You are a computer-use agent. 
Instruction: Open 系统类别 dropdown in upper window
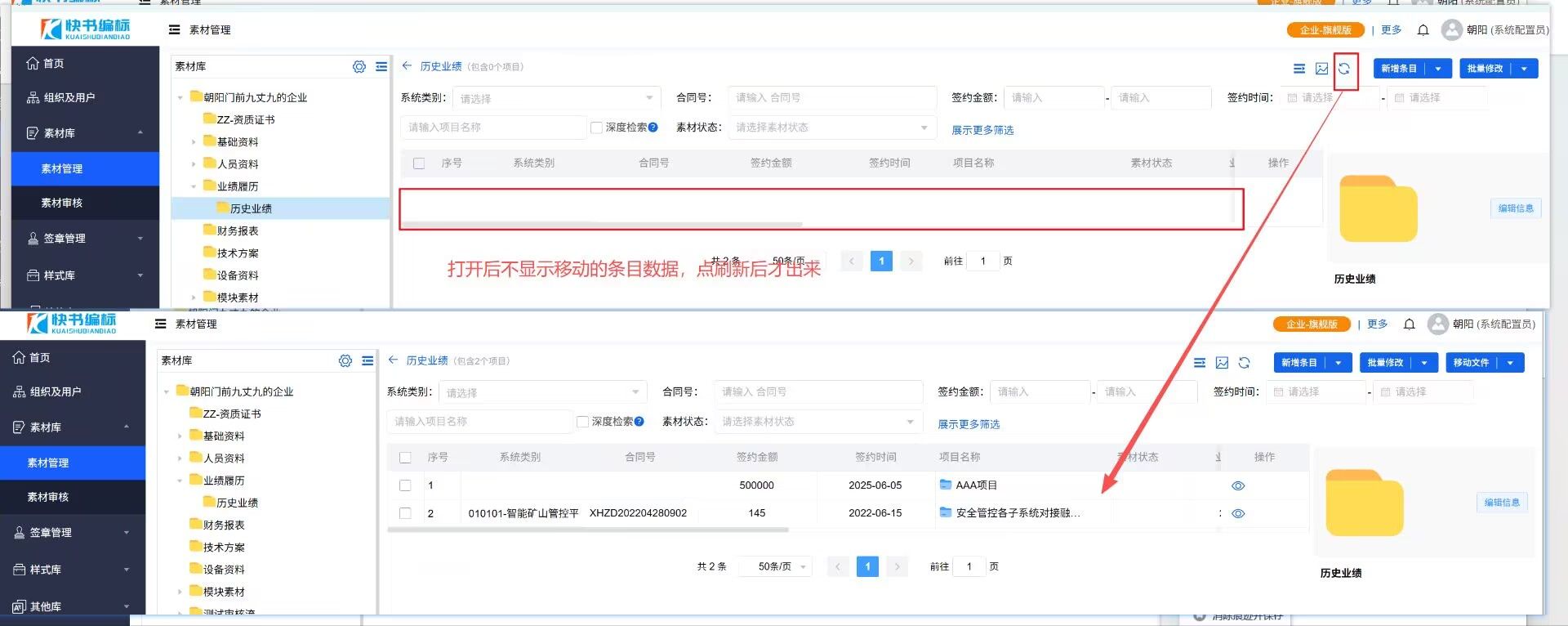[556, 98]
